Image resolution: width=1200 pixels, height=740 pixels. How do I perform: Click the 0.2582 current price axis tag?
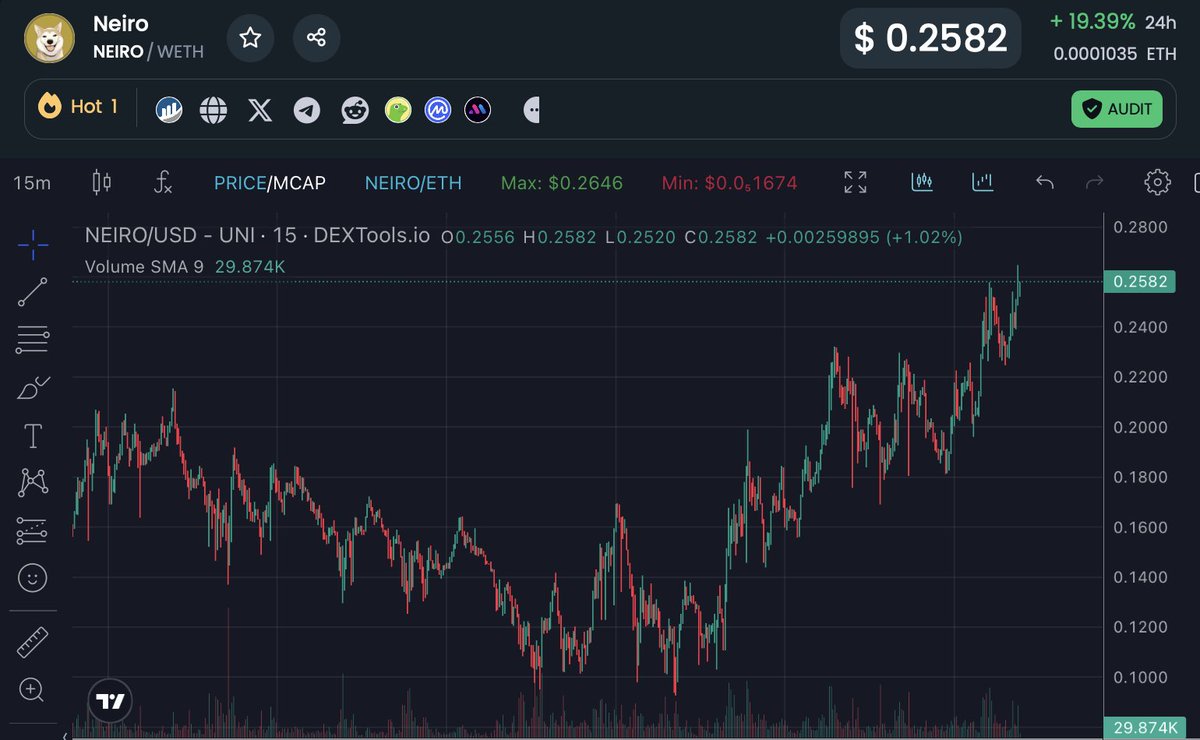(x=1140, y=282)
